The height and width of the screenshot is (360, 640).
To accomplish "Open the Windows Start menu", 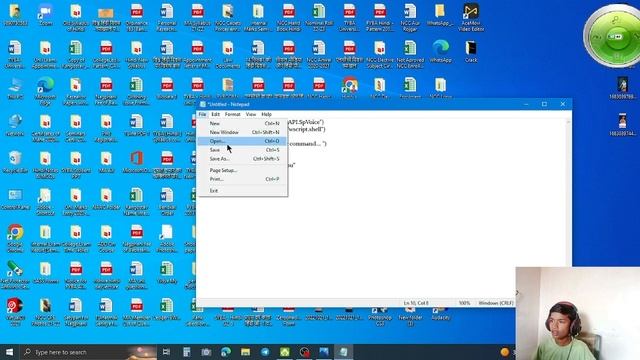I will (x=9, y=352).
